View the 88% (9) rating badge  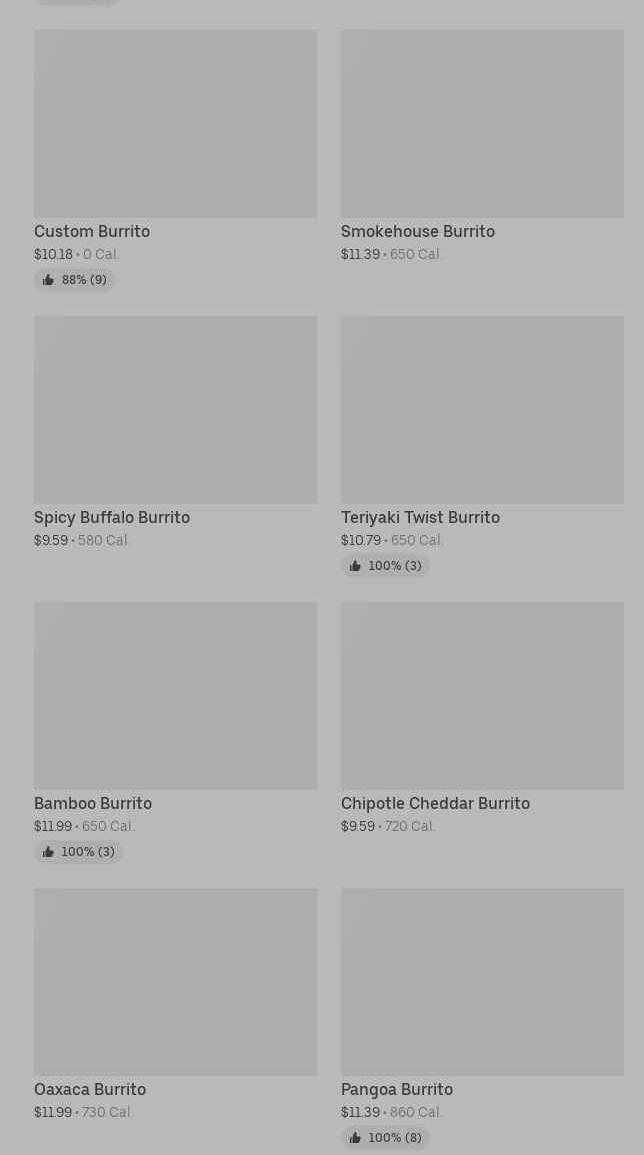(74, 280)
